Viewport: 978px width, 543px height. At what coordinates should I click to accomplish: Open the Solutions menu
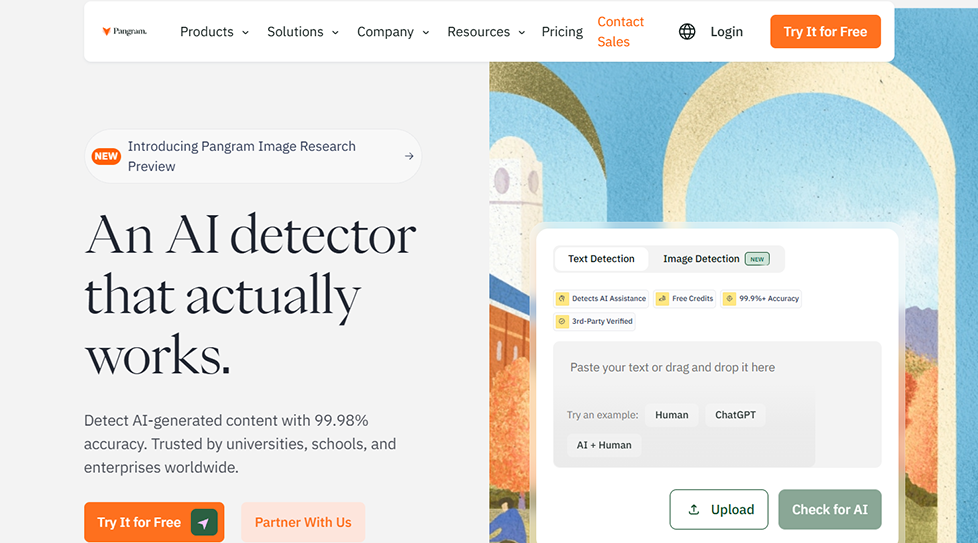[303, 32]
